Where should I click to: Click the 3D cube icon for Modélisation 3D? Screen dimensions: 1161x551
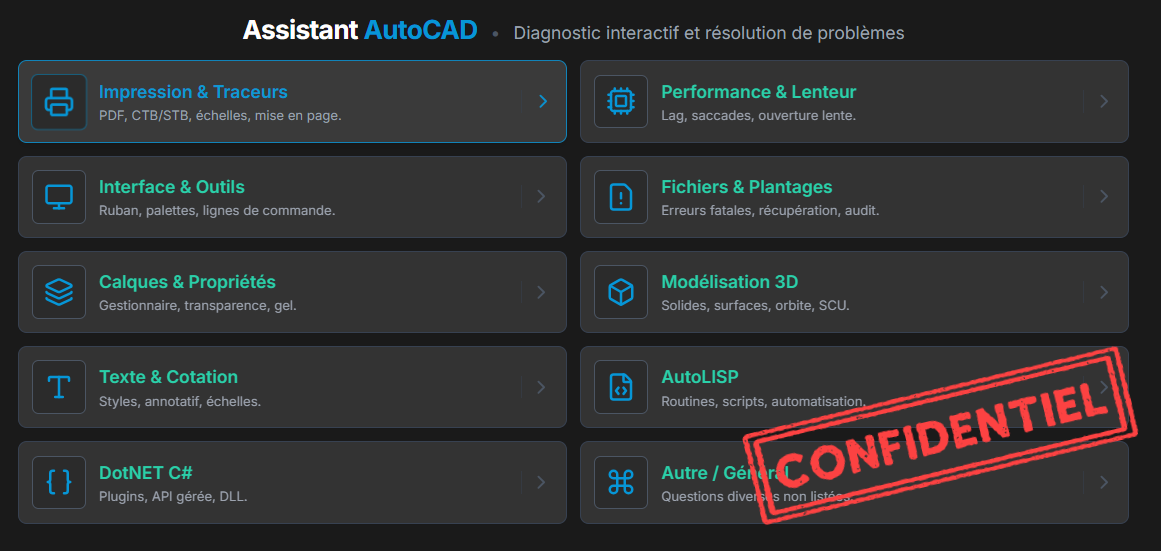pos(621,292)
